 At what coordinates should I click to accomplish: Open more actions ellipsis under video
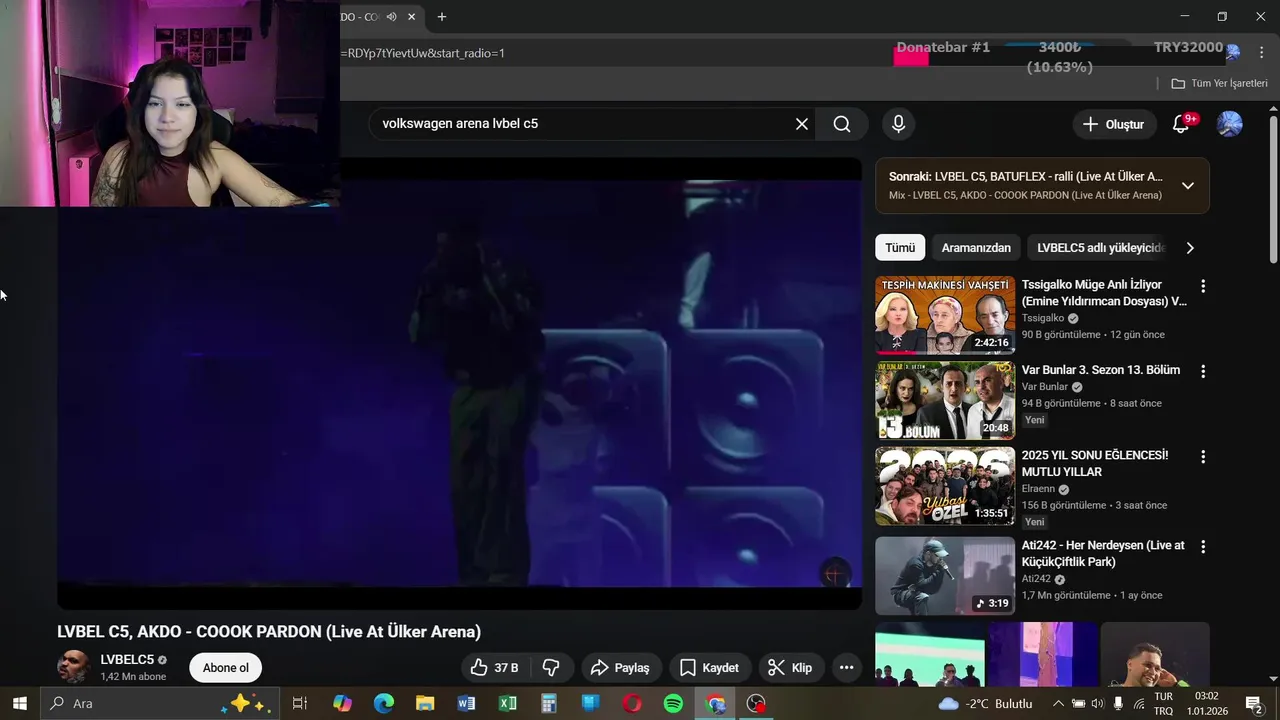coord(846,667)
